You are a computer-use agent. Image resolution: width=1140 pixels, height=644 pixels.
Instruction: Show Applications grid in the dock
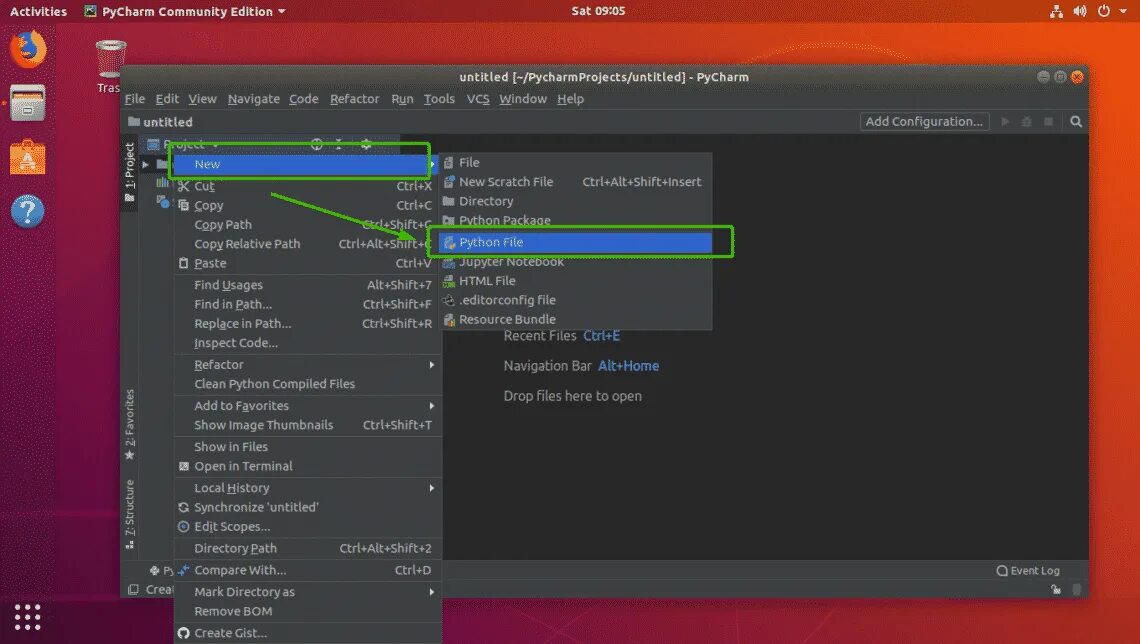28,617
